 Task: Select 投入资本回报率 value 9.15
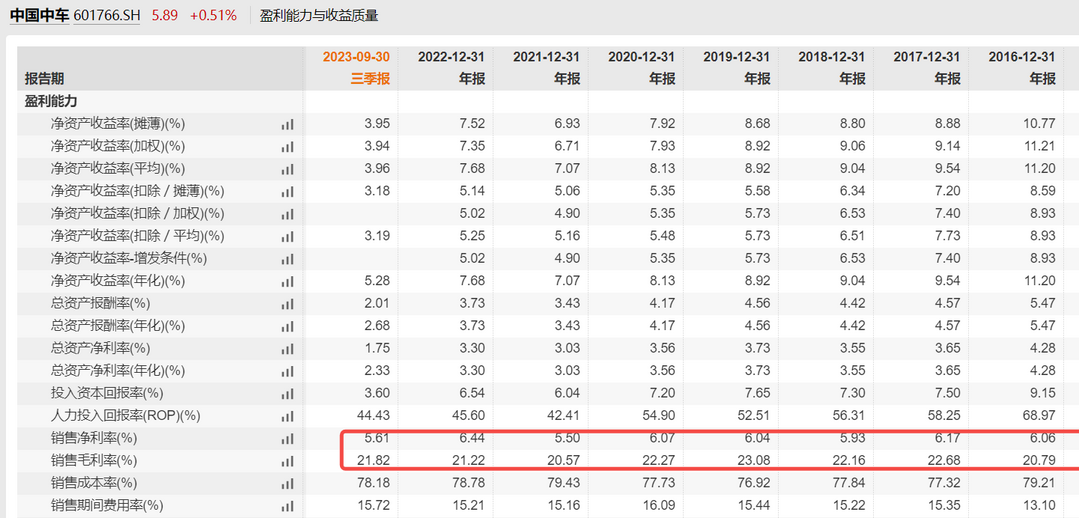[x=1042, y=393]
